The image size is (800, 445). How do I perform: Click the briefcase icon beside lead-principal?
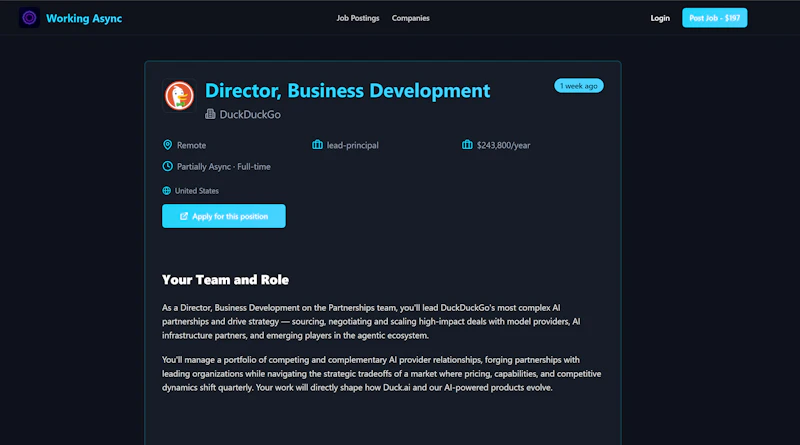click(x=317, y=145)
